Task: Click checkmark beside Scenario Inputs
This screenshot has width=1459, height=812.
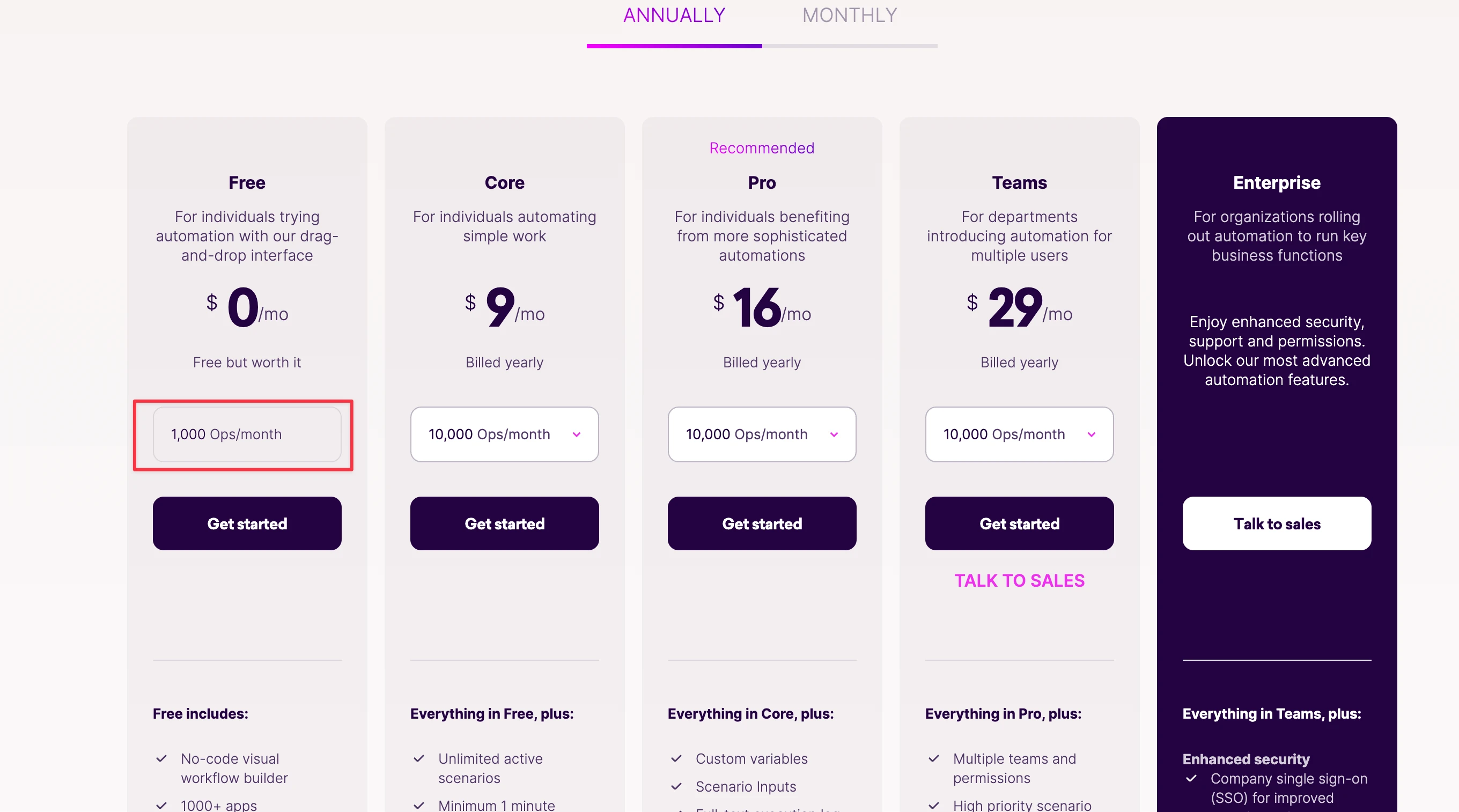Action: tap(676, 786)
